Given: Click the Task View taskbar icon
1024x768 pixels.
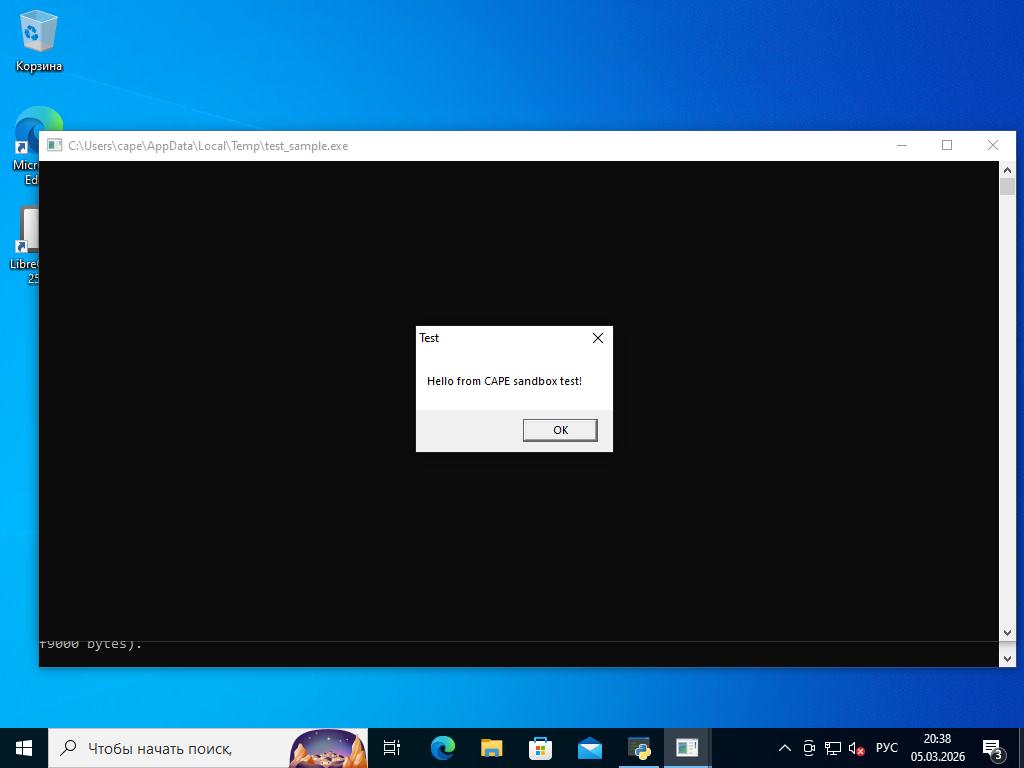Looking at the screenshot, I should (392, 747).
